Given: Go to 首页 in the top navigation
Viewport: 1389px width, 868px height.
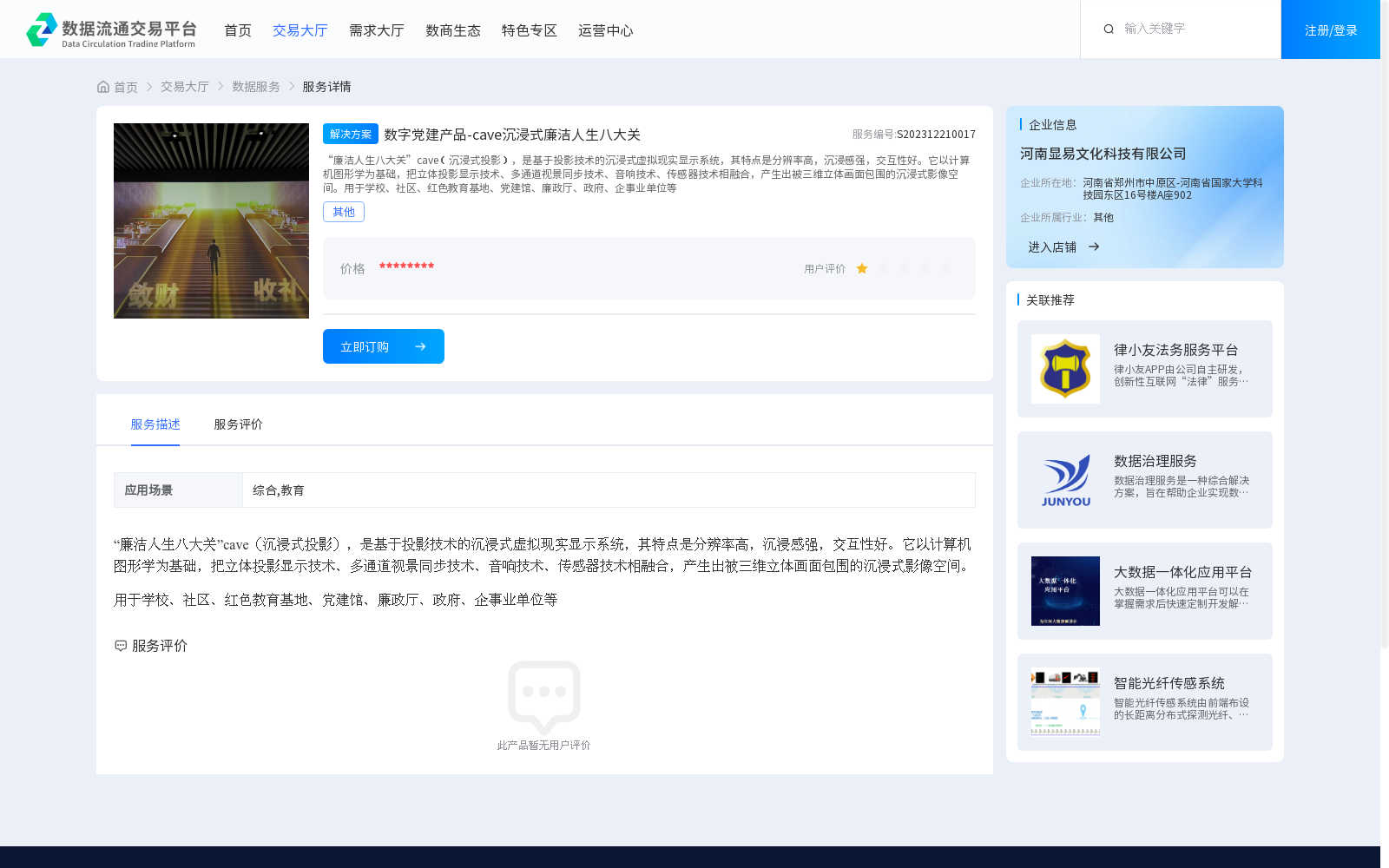Looking at the screenshot, I should [238, 30].
